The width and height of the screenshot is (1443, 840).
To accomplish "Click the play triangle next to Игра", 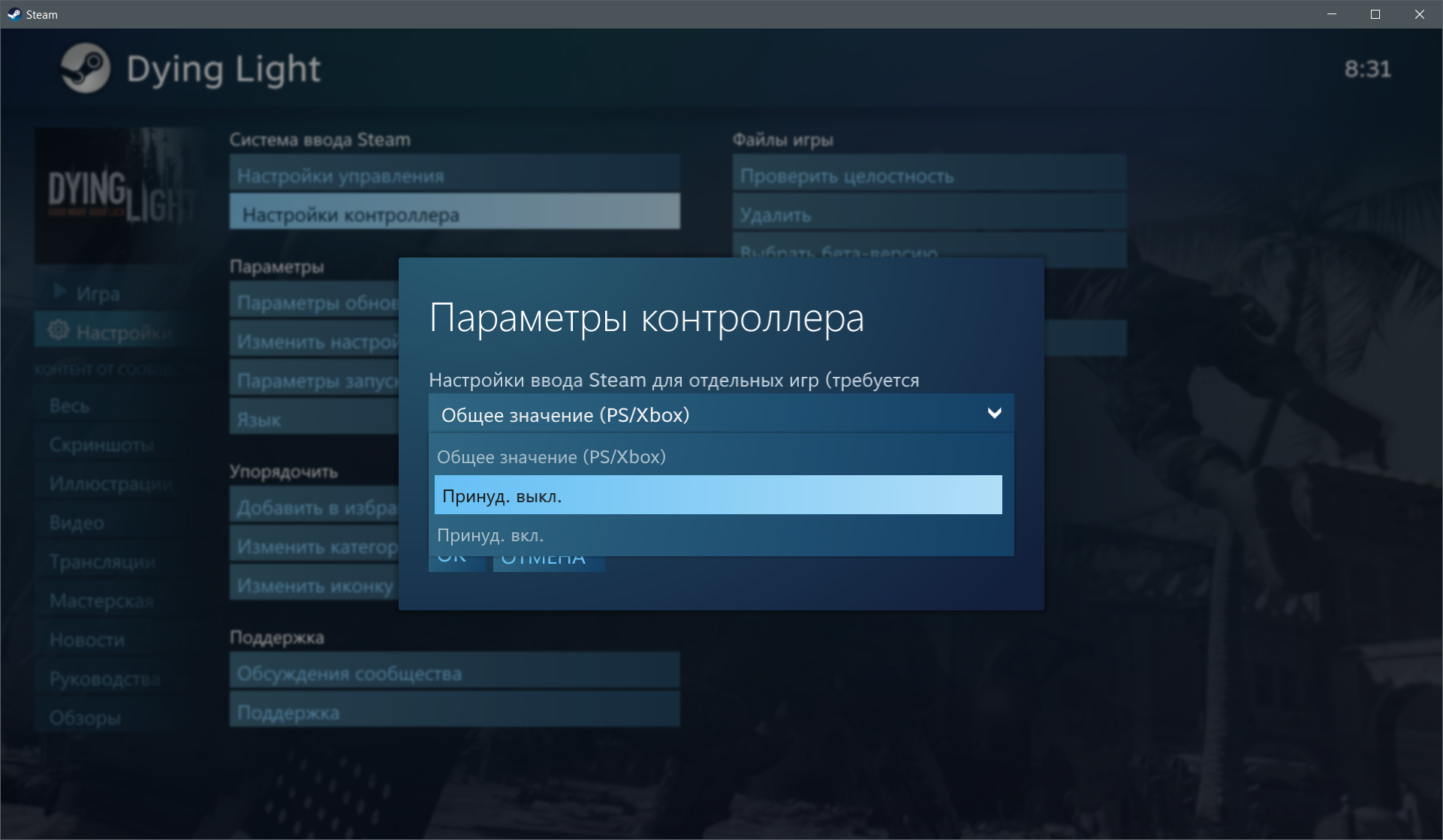I will coord(59,291).
